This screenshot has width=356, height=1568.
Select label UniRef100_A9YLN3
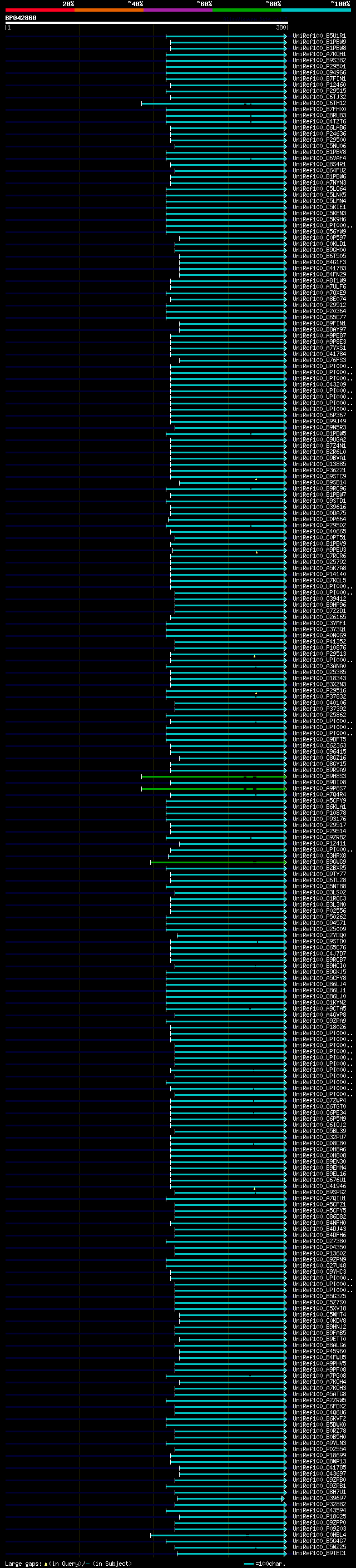[x=319, y=1443]
